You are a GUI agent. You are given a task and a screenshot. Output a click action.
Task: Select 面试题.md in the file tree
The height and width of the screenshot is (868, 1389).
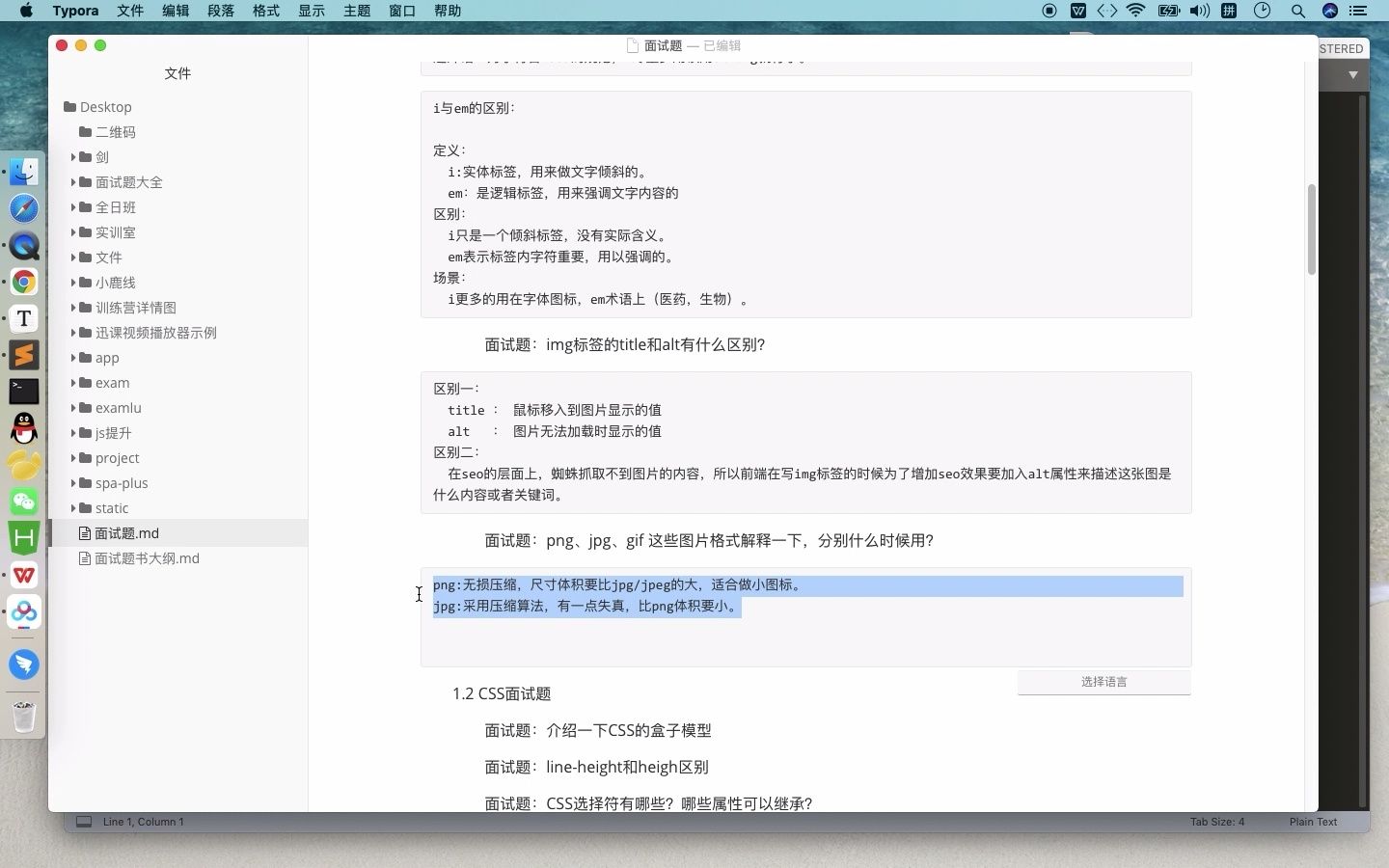pos(179,533)
